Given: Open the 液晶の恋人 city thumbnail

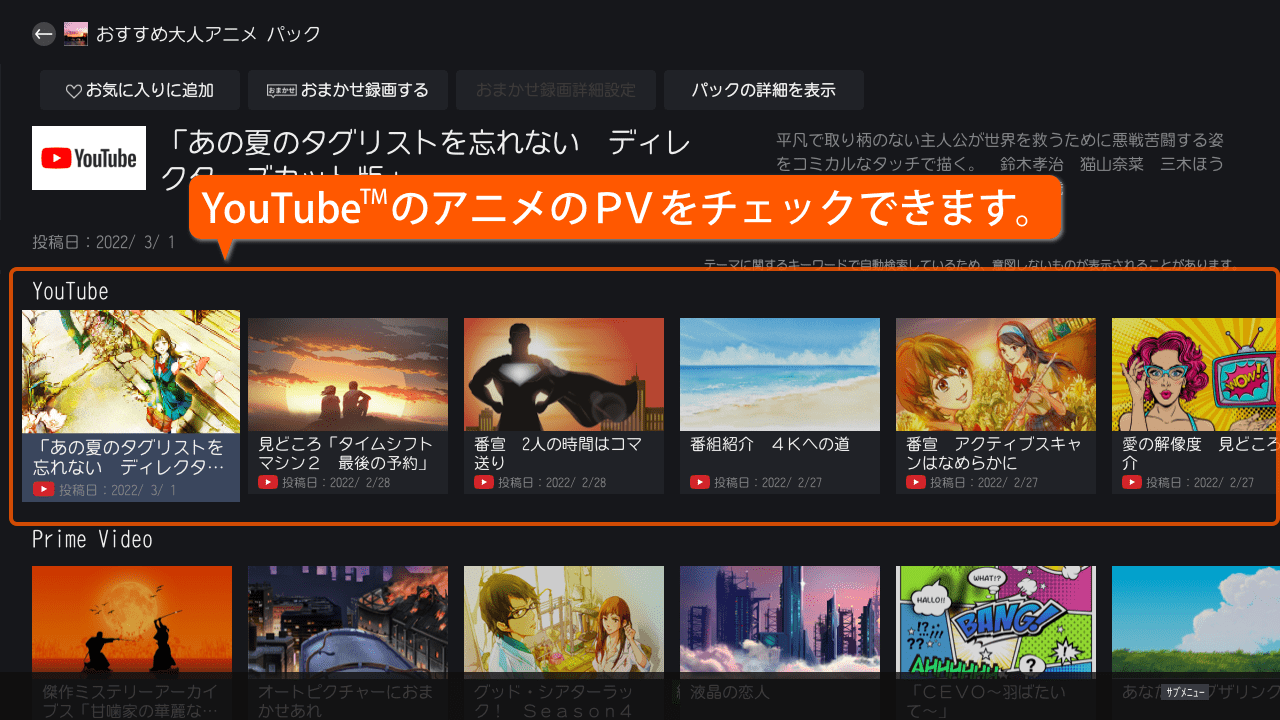Looking at the screenshot, I should point(780,622).
